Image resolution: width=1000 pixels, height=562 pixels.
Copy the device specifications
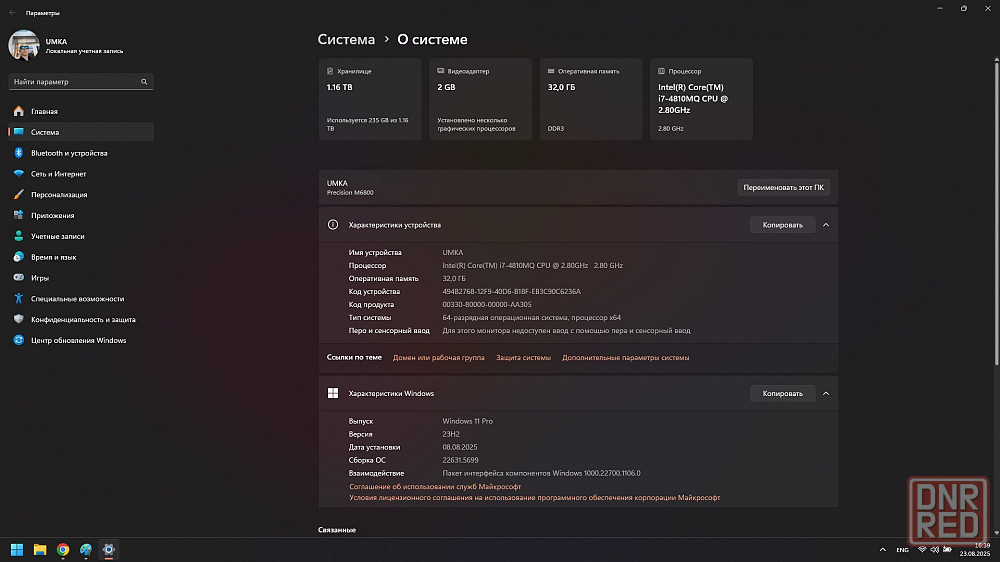pos(783,225)
